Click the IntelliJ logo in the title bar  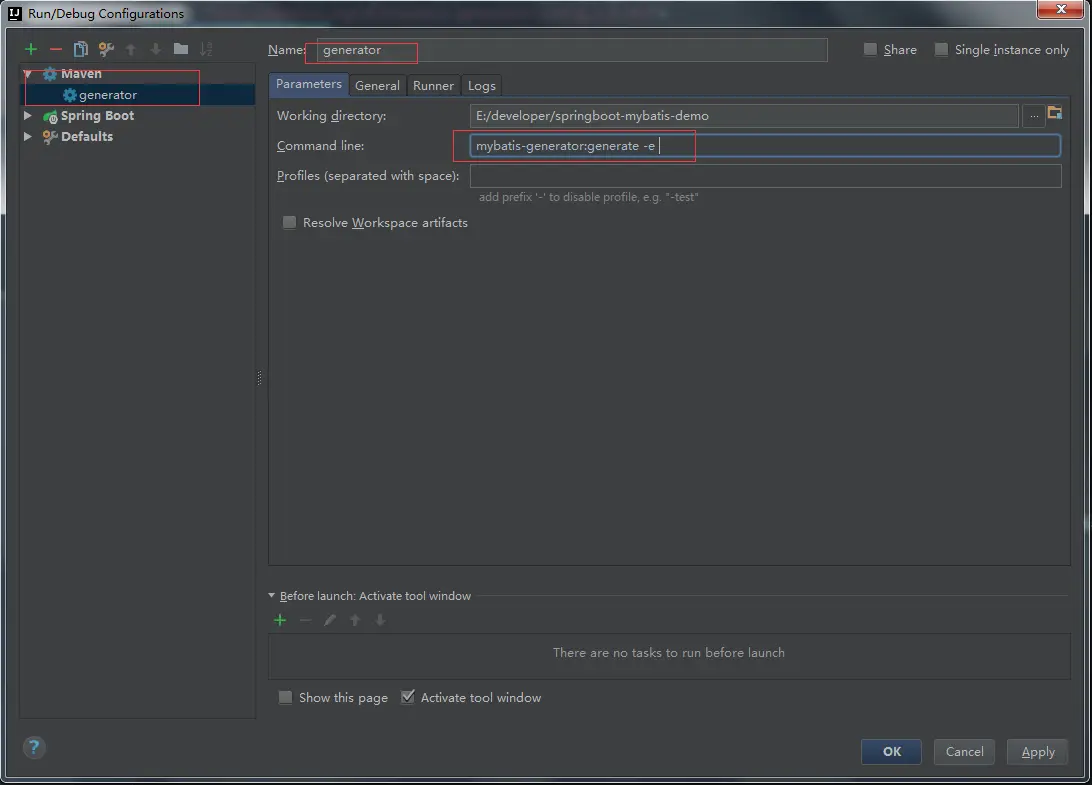tap(15, 13)
